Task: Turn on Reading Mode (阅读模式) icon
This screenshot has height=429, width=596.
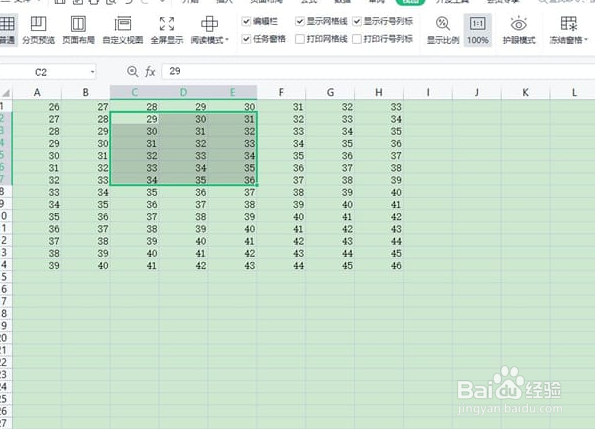Action: pos(209,24)
